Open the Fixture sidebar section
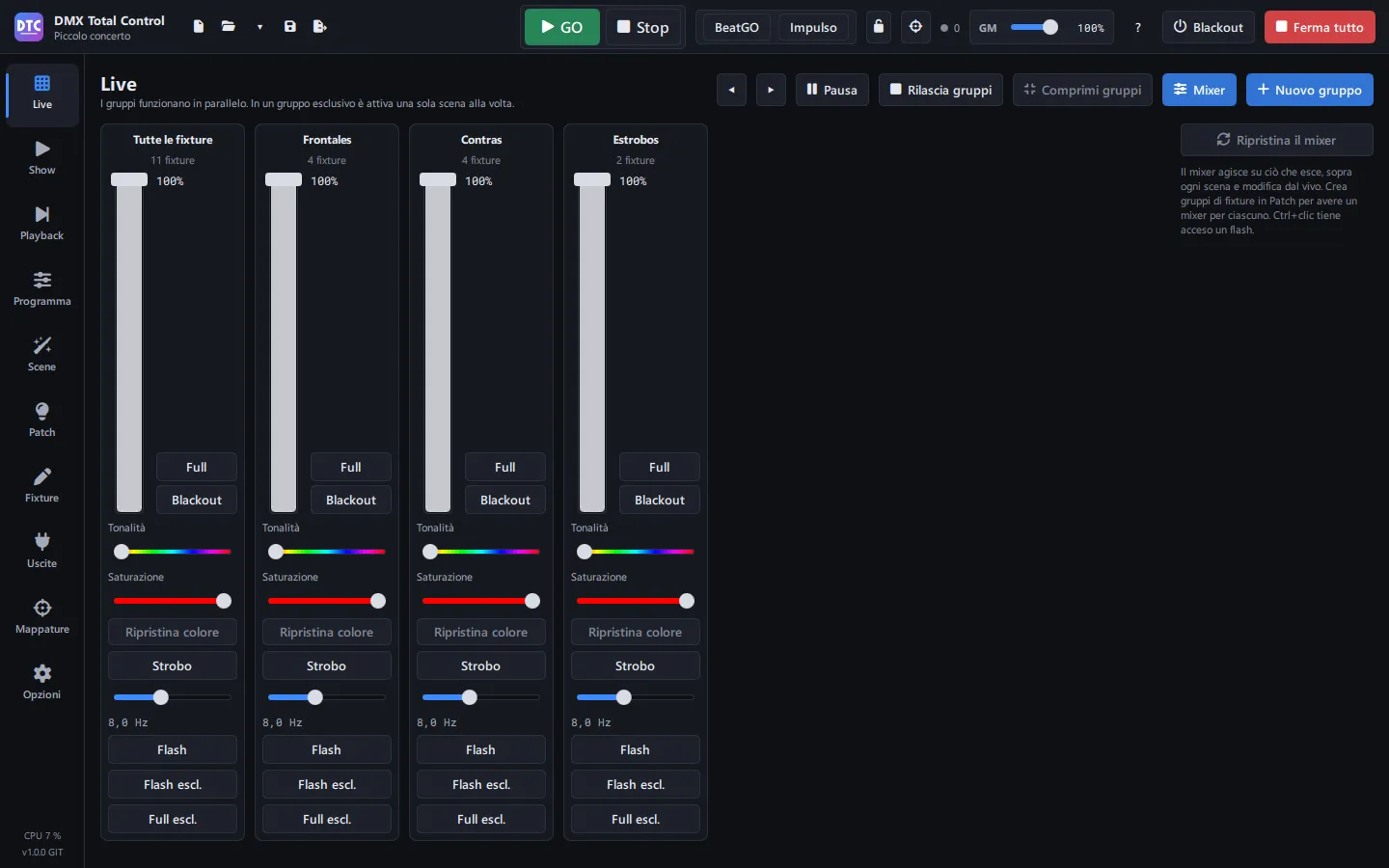1389x868 pixels. tap(42, 486)
